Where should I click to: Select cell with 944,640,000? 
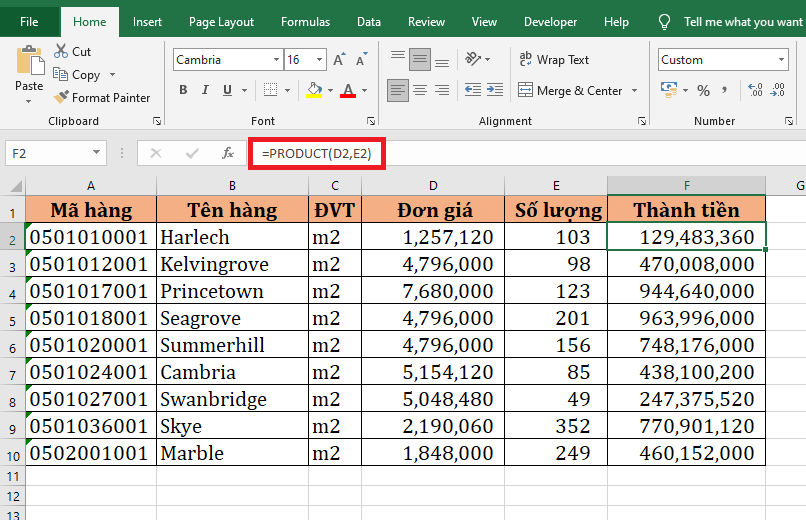pyautogui.click(x=686, y=291)
